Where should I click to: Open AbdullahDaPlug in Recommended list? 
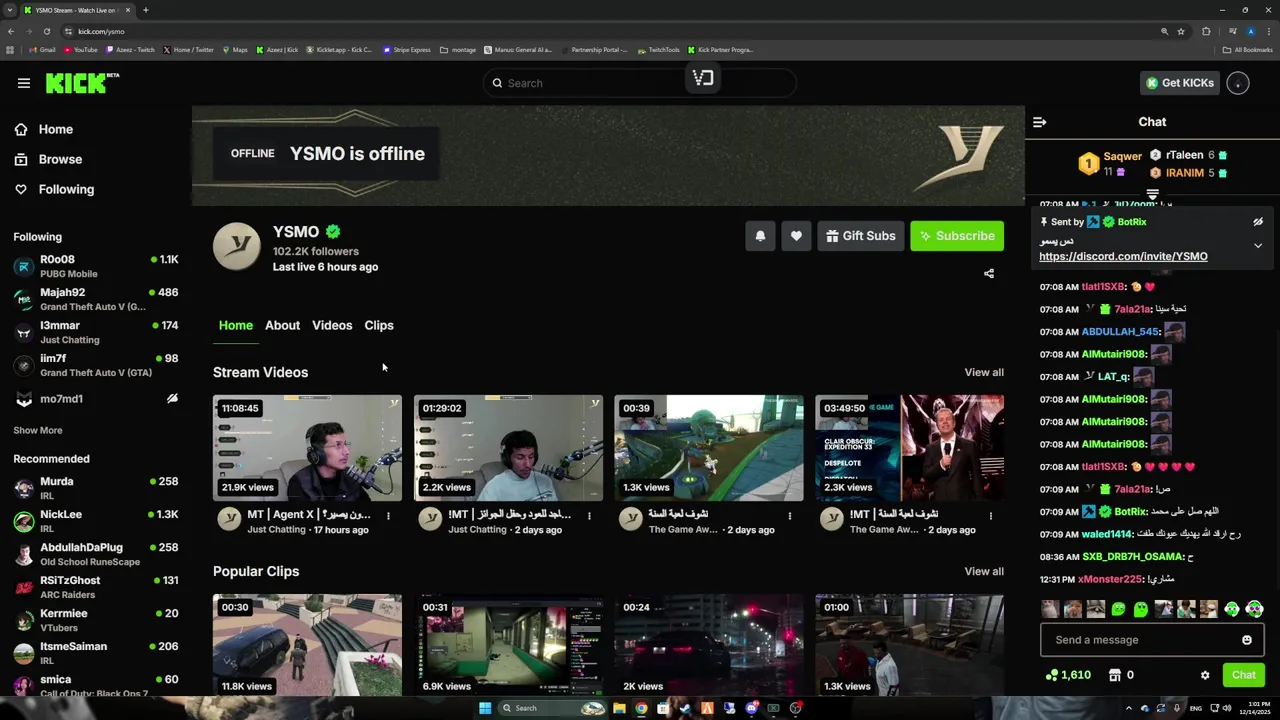pos(96,554)
